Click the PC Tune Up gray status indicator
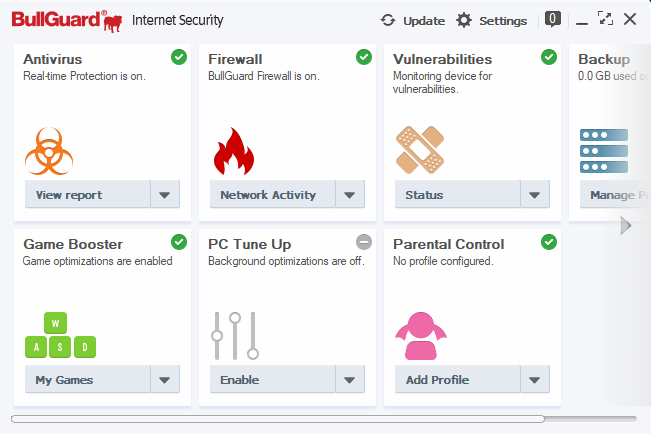Image resolution: width=651 pixels, height=434 pixels. click(x=364, y=242)
